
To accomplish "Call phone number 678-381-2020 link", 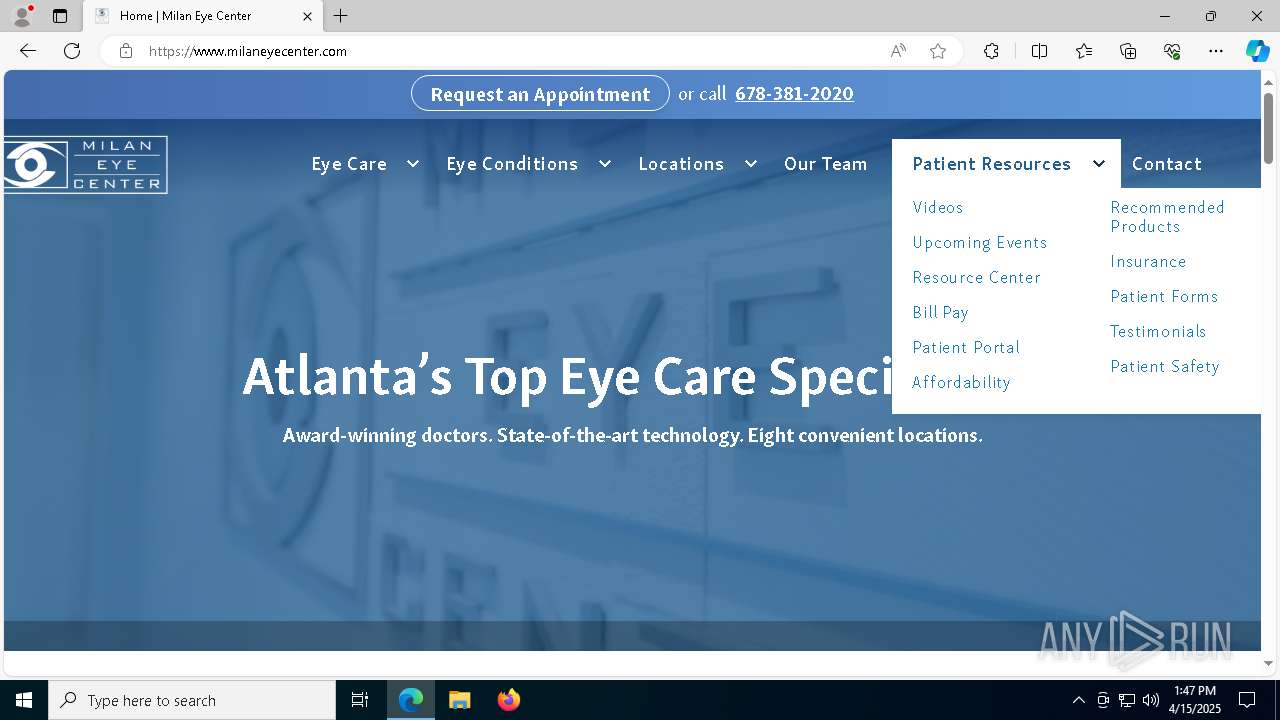I will point(794,94).
